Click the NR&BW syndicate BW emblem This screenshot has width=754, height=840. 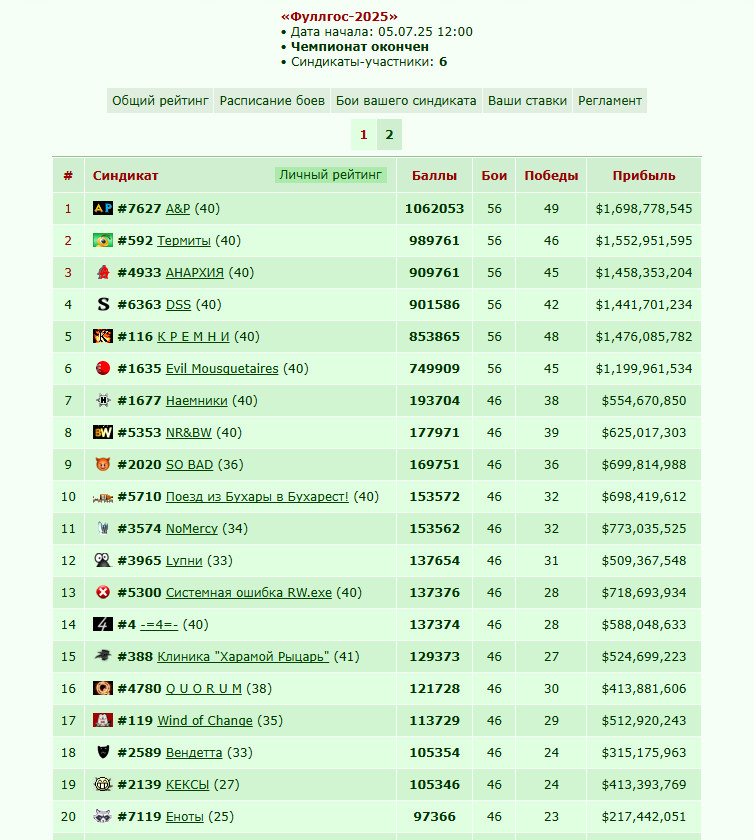(102, 432)
